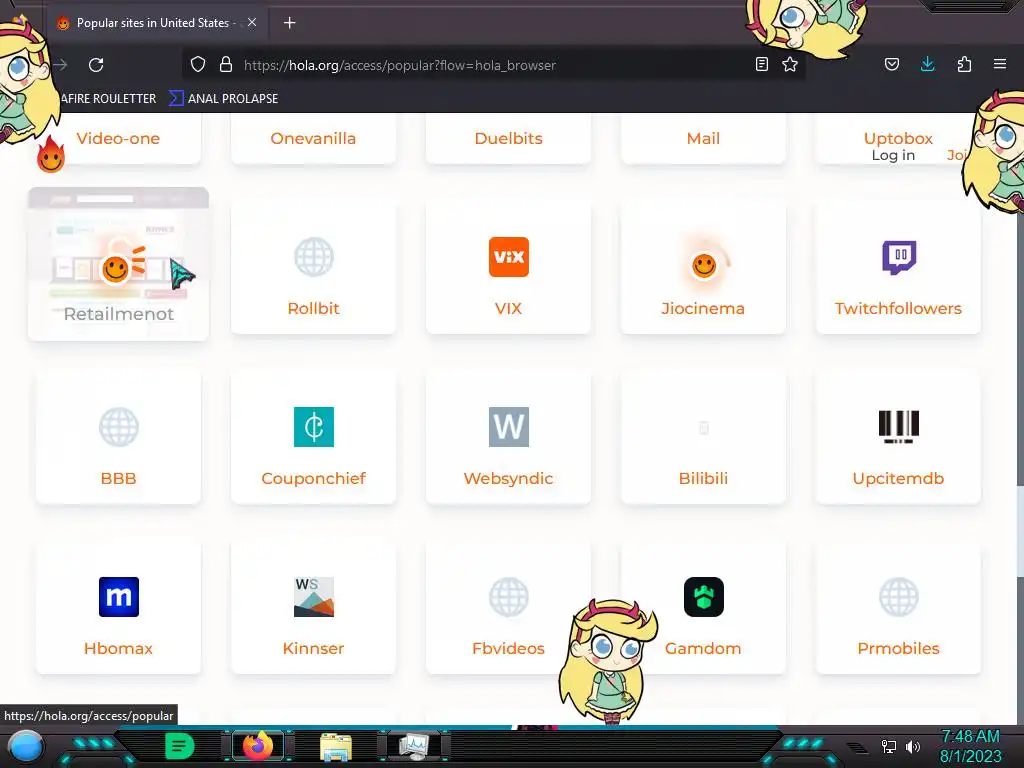This screenshot has height=768, width=1024.
Task: Open a new tab with plus button
Action: [289, 23]
